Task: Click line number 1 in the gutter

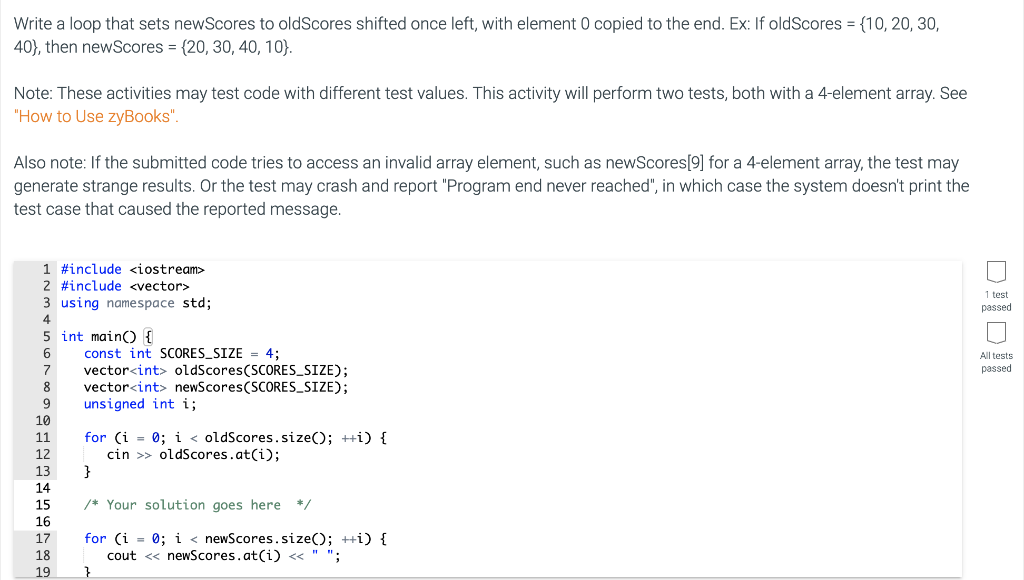Action: click(x=46, y=269)
